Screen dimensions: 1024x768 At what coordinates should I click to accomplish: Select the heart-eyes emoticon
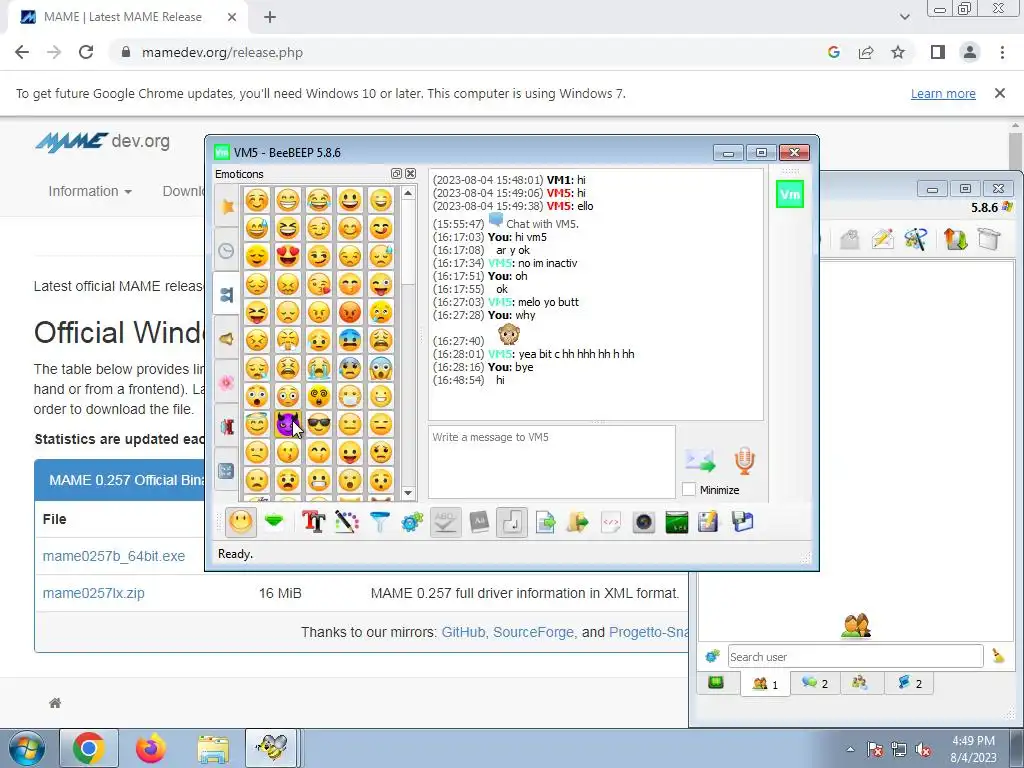[x=287, y=255]
